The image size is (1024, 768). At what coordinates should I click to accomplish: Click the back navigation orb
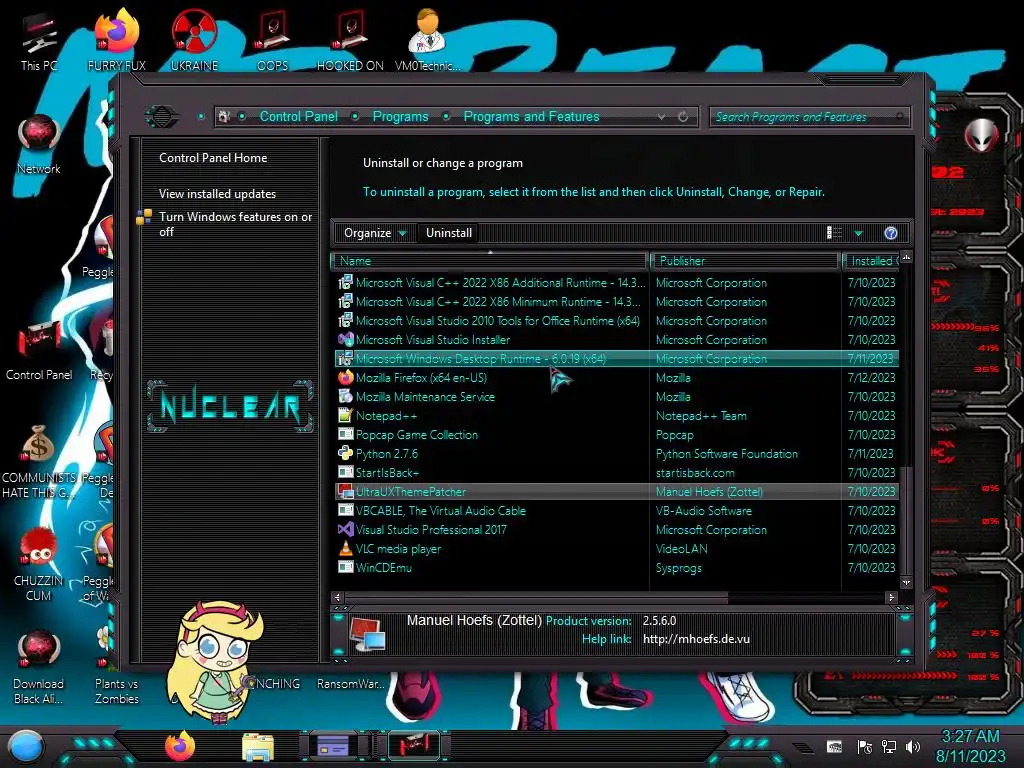(x=161, y=116)
